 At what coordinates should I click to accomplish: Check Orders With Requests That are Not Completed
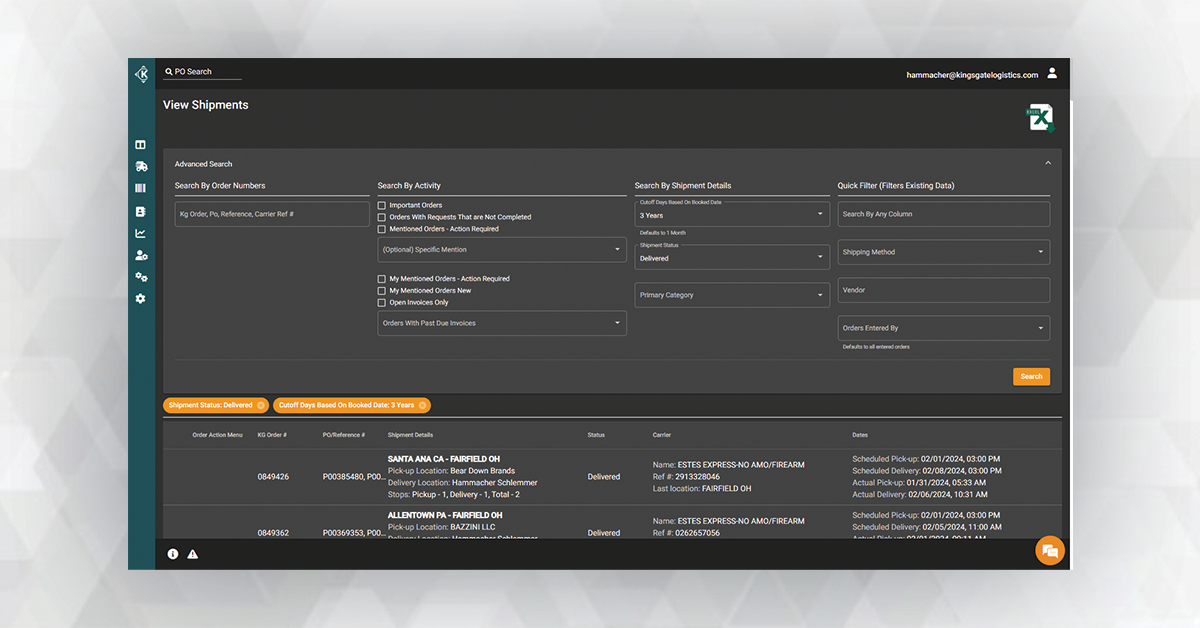381,217
